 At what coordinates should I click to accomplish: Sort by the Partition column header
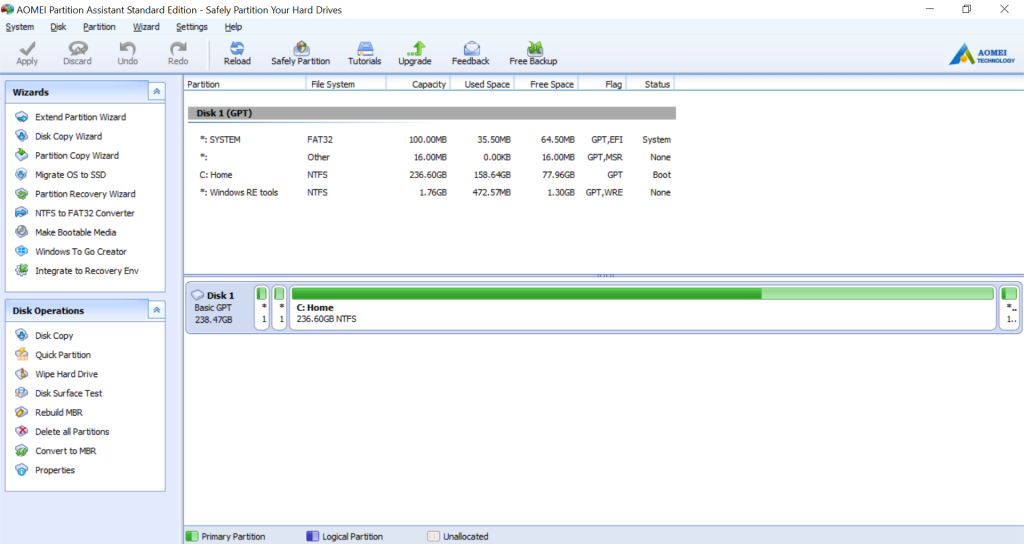245,84
